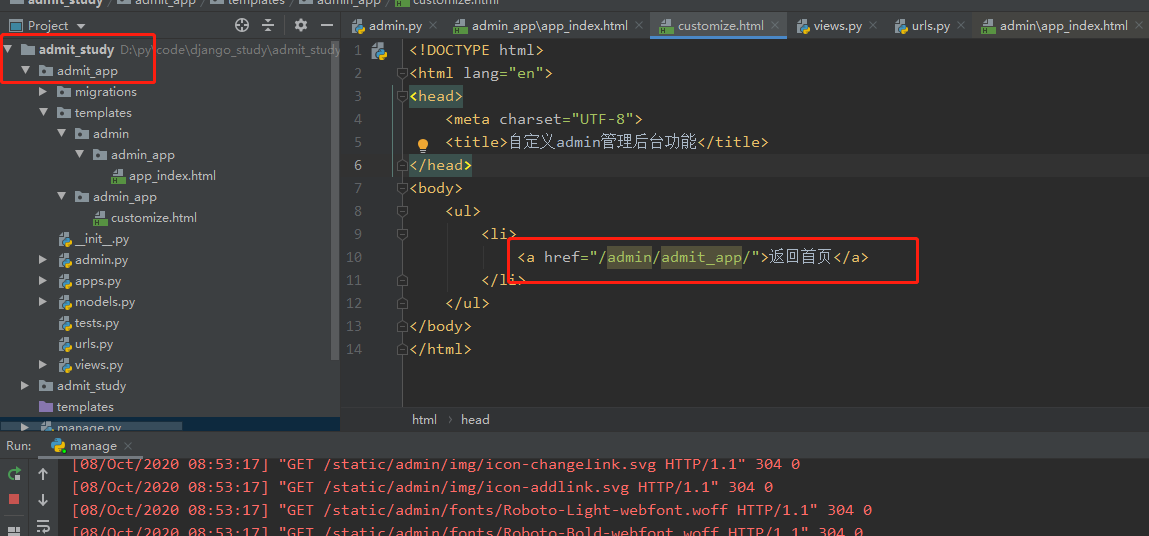The image size is (1149, 536).
Task: Click the rerun icon in Run panel
Action: [x=14, y=474]
